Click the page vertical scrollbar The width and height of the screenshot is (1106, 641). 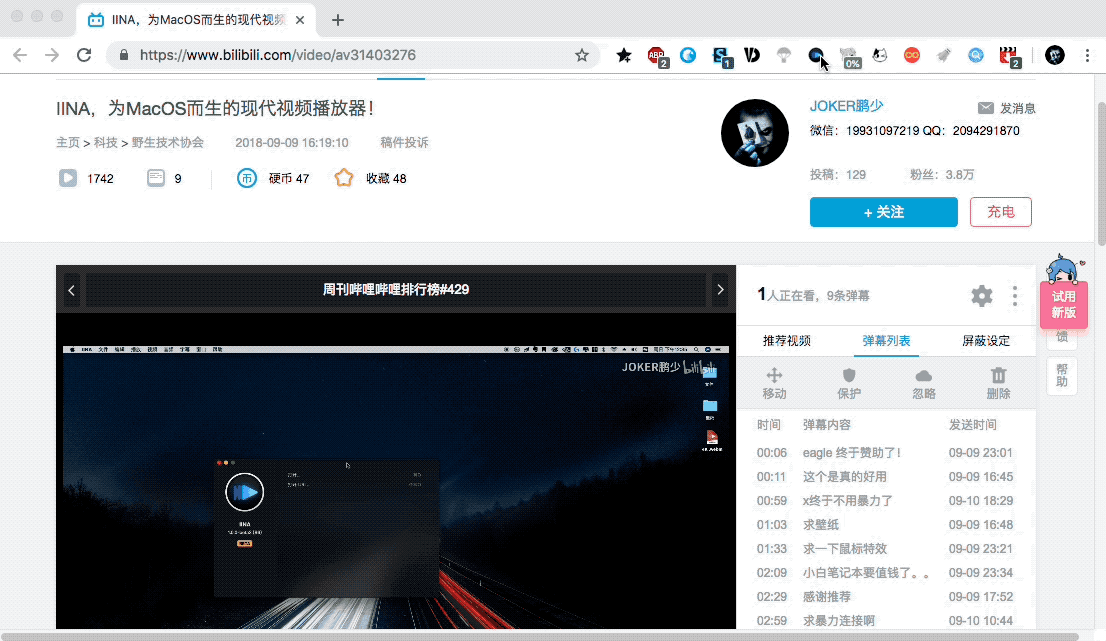[x=1100, y=174]
